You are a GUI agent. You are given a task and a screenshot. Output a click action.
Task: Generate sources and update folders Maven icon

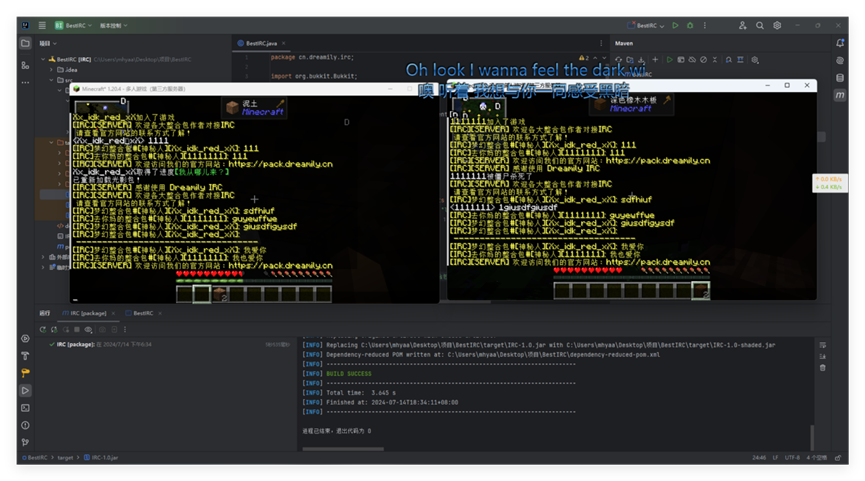630,60
